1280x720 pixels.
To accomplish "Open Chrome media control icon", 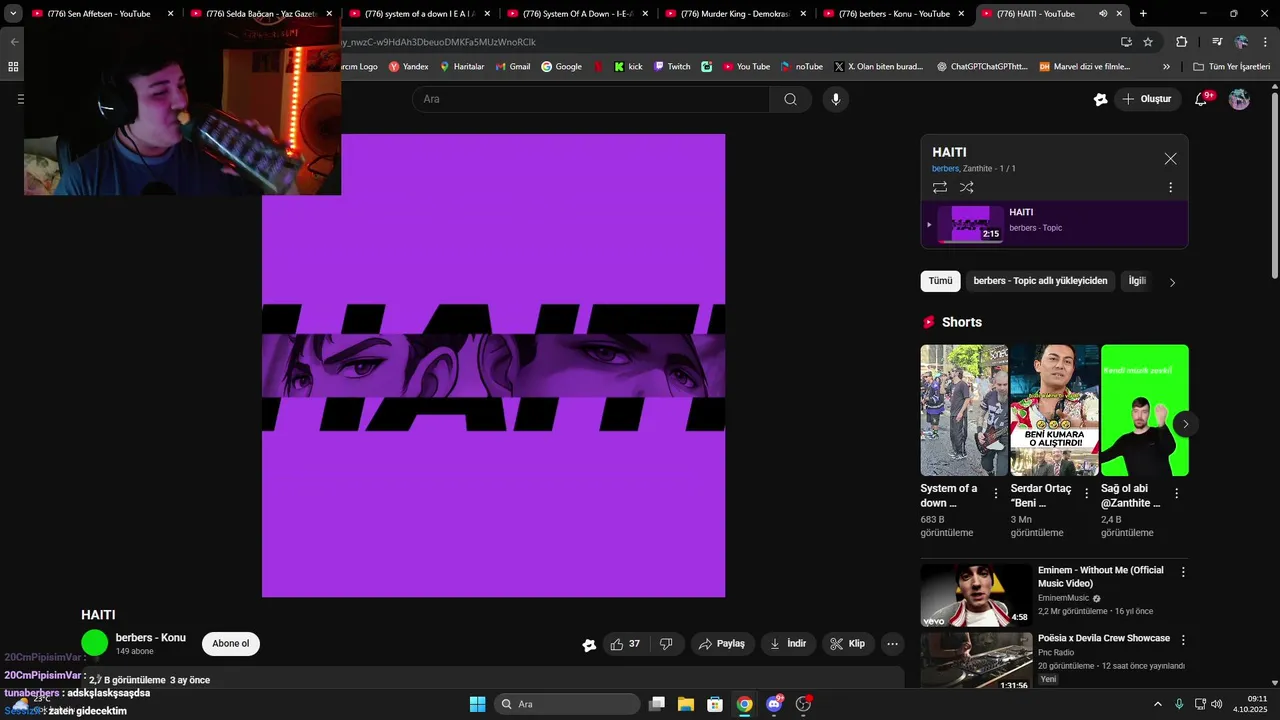I will click(x=1216, y=42).
